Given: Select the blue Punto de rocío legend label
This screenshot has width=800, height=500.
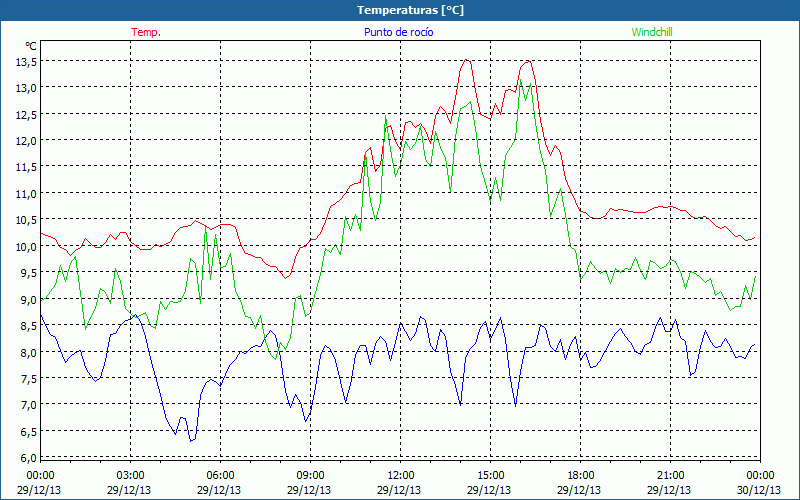Looking at the screenshot, I should coord(398,32).
